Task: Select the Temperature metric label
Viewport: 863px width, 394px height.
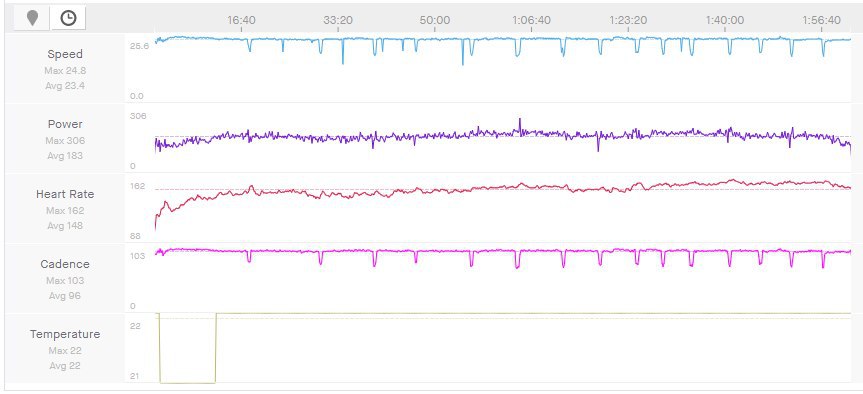Action: click(65, 334)
